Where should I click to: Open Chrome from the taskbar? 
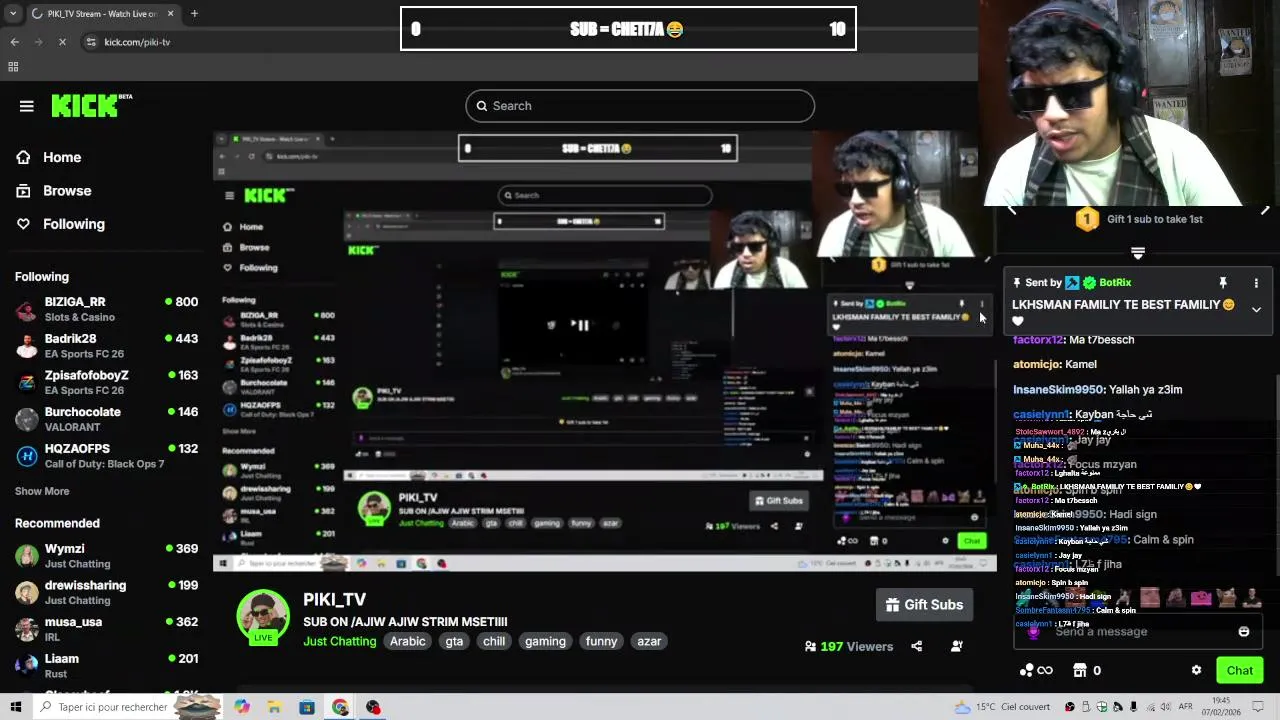tap(340, 707)
